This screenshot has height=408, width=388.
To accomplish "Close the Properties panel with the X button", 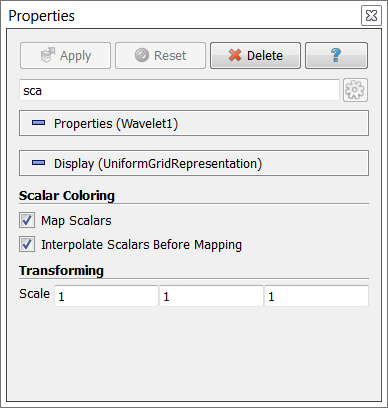I will click(371, 16).
